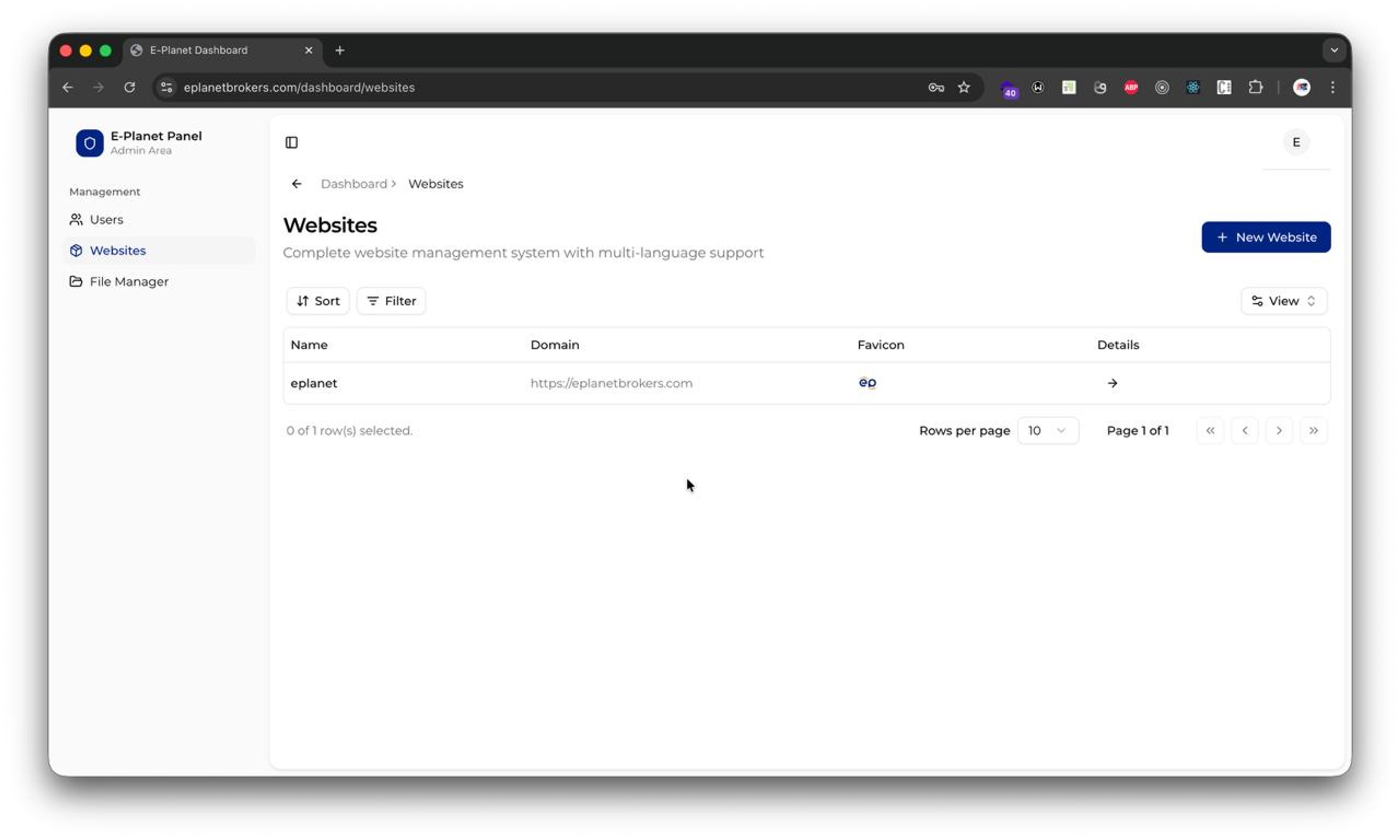Go to the previous page
Viewport: 1400px width, 840px height.
(x=1244, y=430)
